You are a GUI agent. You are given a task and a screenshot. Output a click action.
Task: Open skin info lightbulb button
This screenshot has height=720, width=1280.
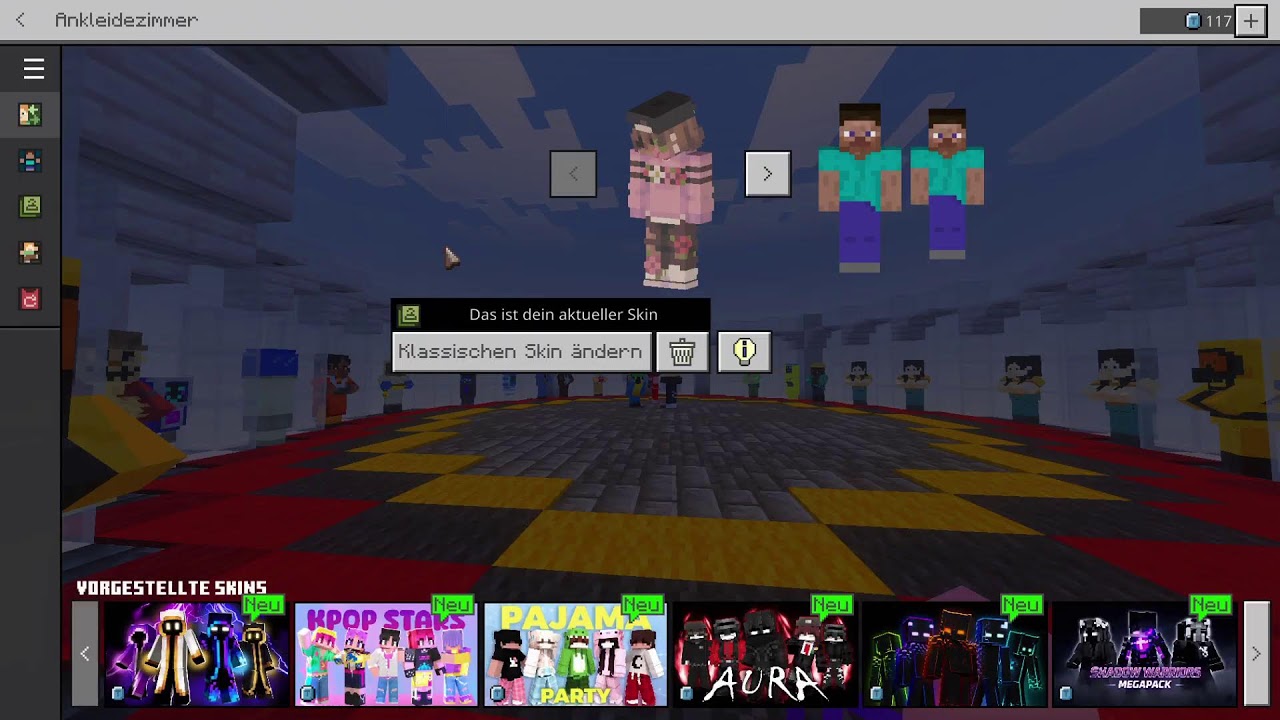tap(744, 352)
